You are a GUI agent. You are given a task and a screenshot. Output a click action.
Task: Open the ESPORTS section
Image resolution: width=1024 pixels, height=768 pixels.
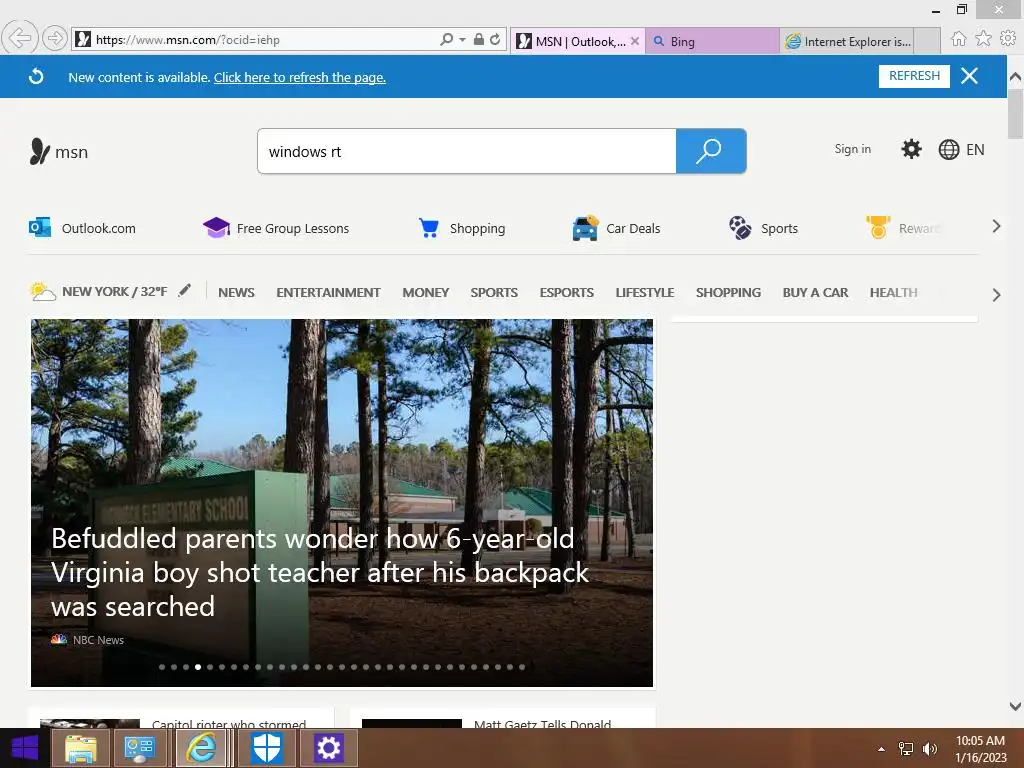566,293
